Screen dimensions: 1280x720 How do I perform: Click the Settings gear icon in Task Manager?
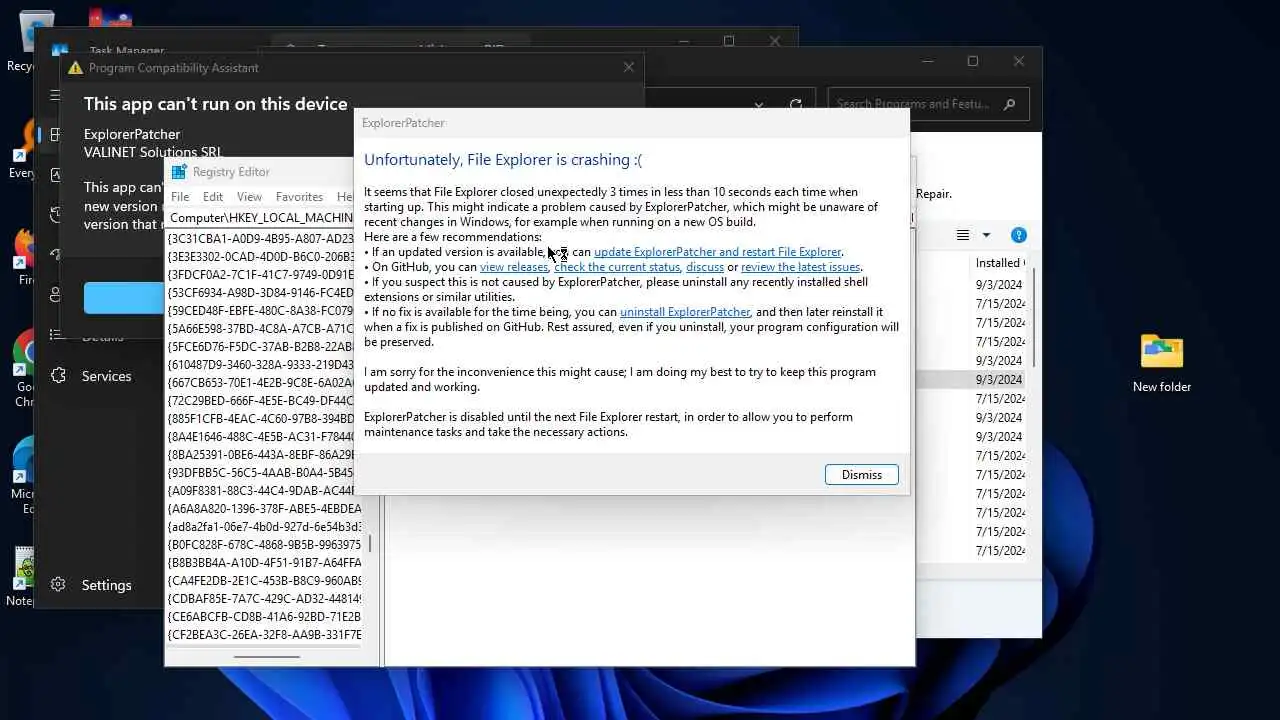[x=59, y=585]
